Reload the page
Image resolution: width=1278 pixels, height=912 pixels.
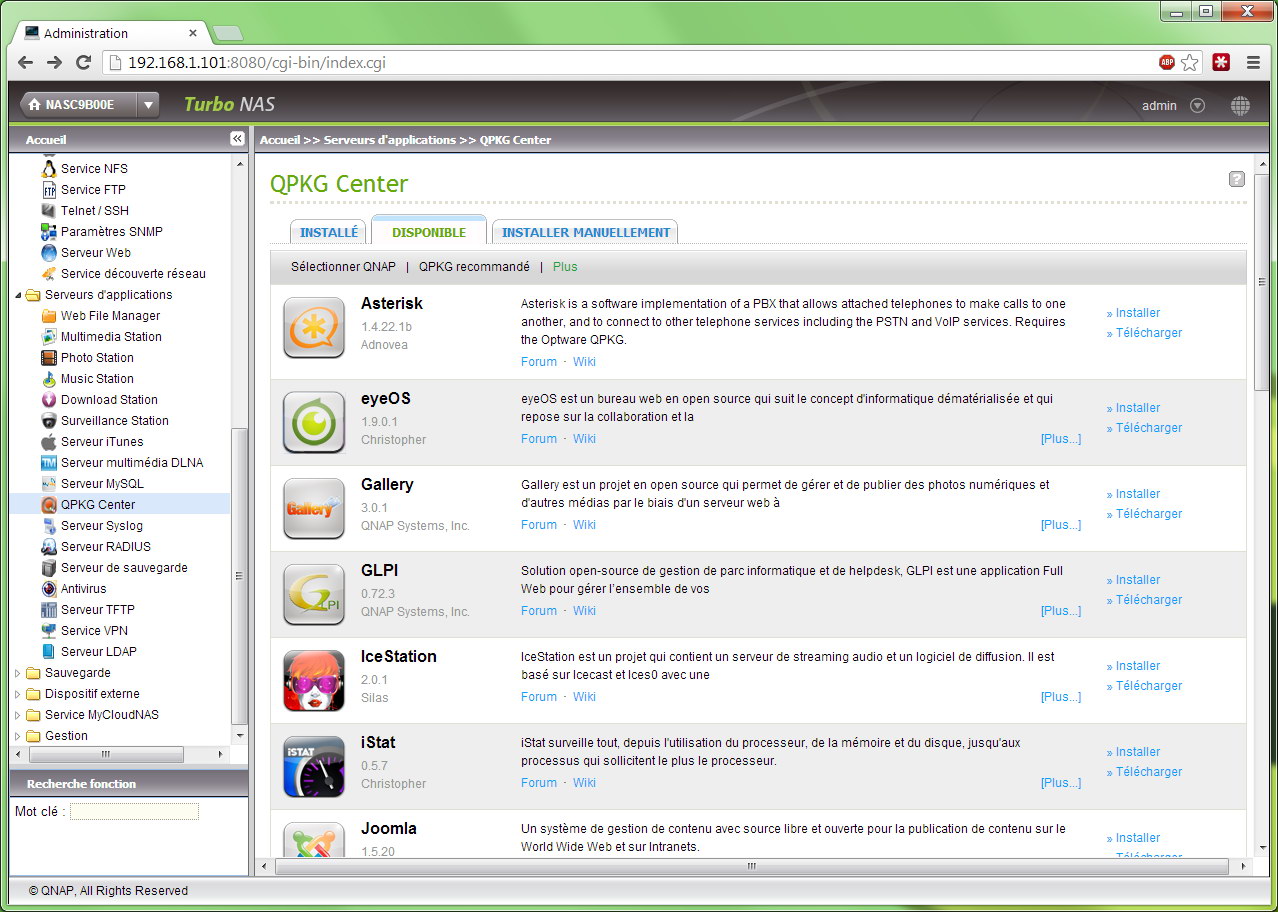[84, 62]
